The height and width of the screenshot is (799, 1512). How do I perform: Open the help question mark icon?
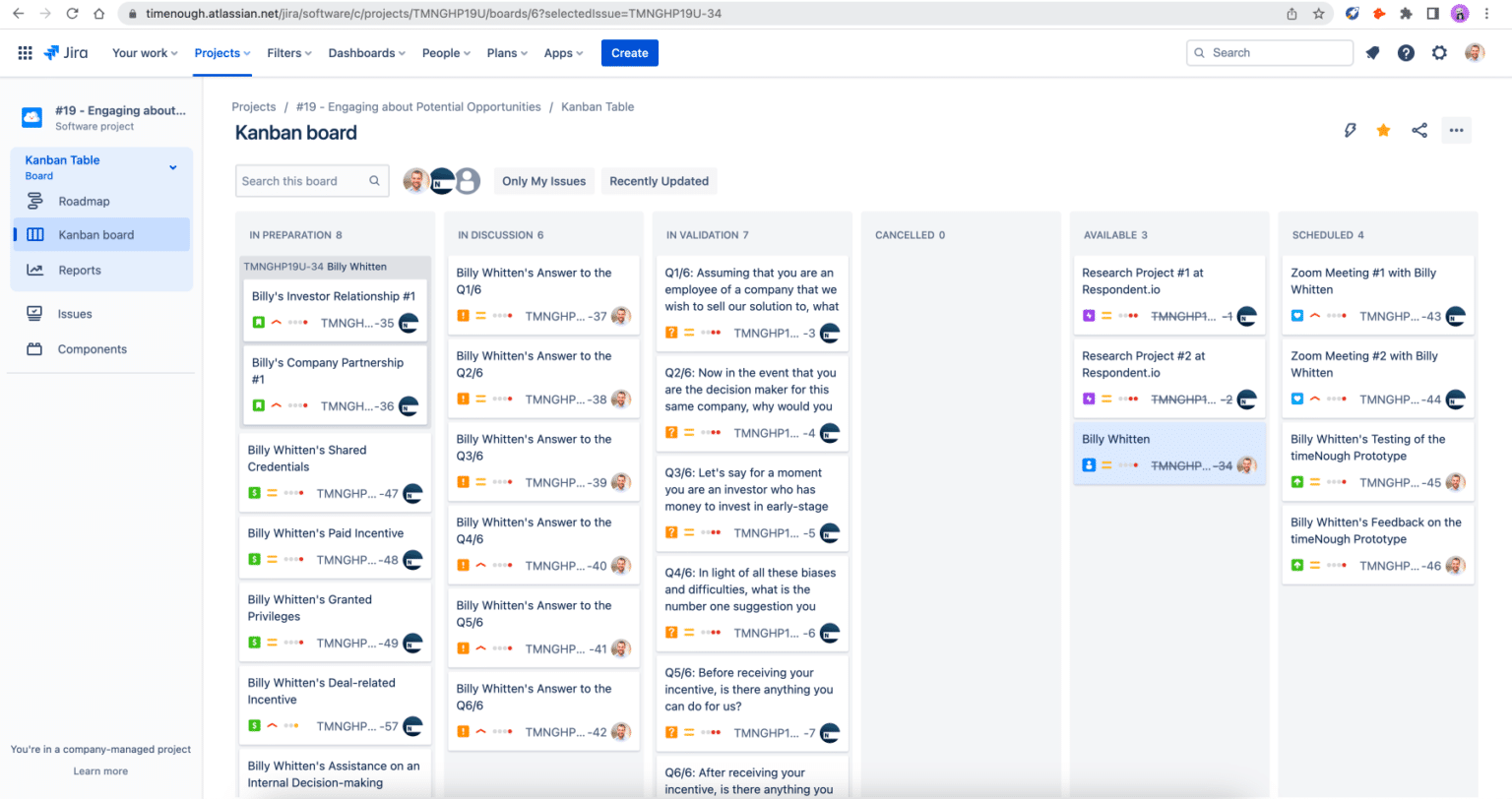1406,53
